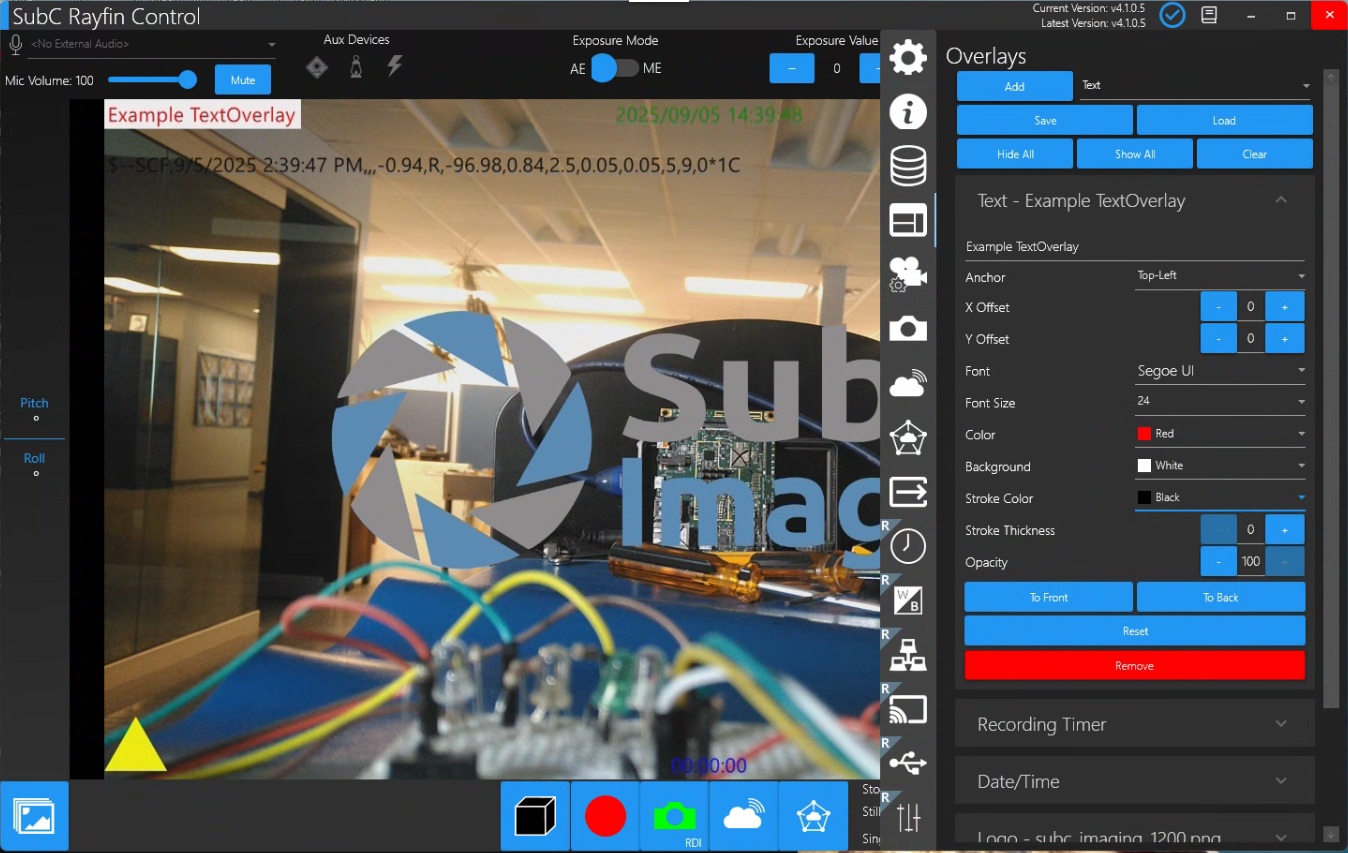Screen dimensions: 1348x853
Task: Click the USB sidebar icon
Action: tap(908, 764)
